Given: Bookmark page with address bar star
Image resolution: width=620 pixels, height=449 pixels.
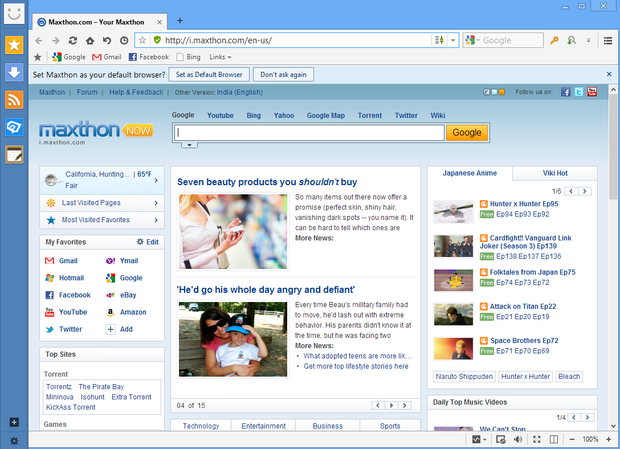Looking at the screenshot, I should coord(142,40).
